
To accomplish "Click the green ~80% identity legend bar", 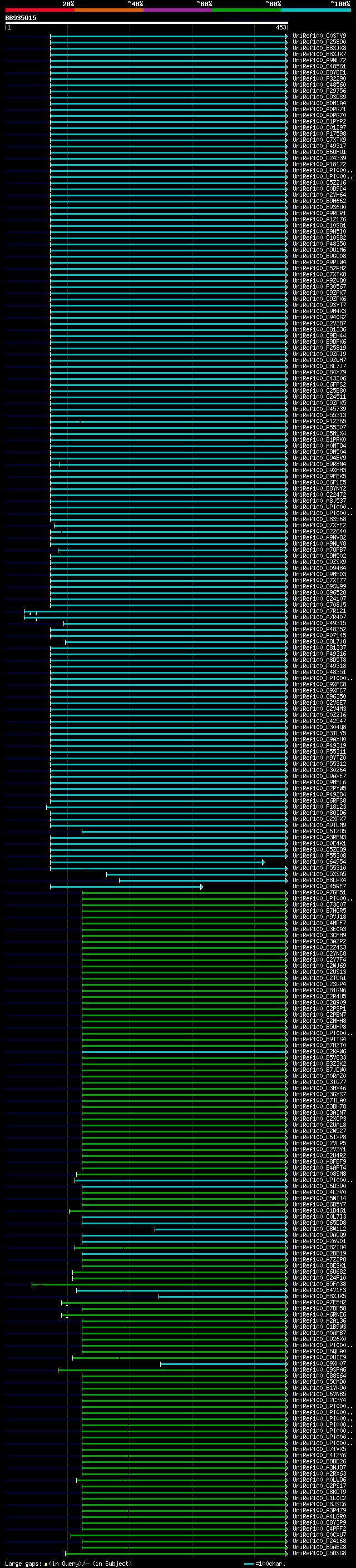I will tap(247, 10).
